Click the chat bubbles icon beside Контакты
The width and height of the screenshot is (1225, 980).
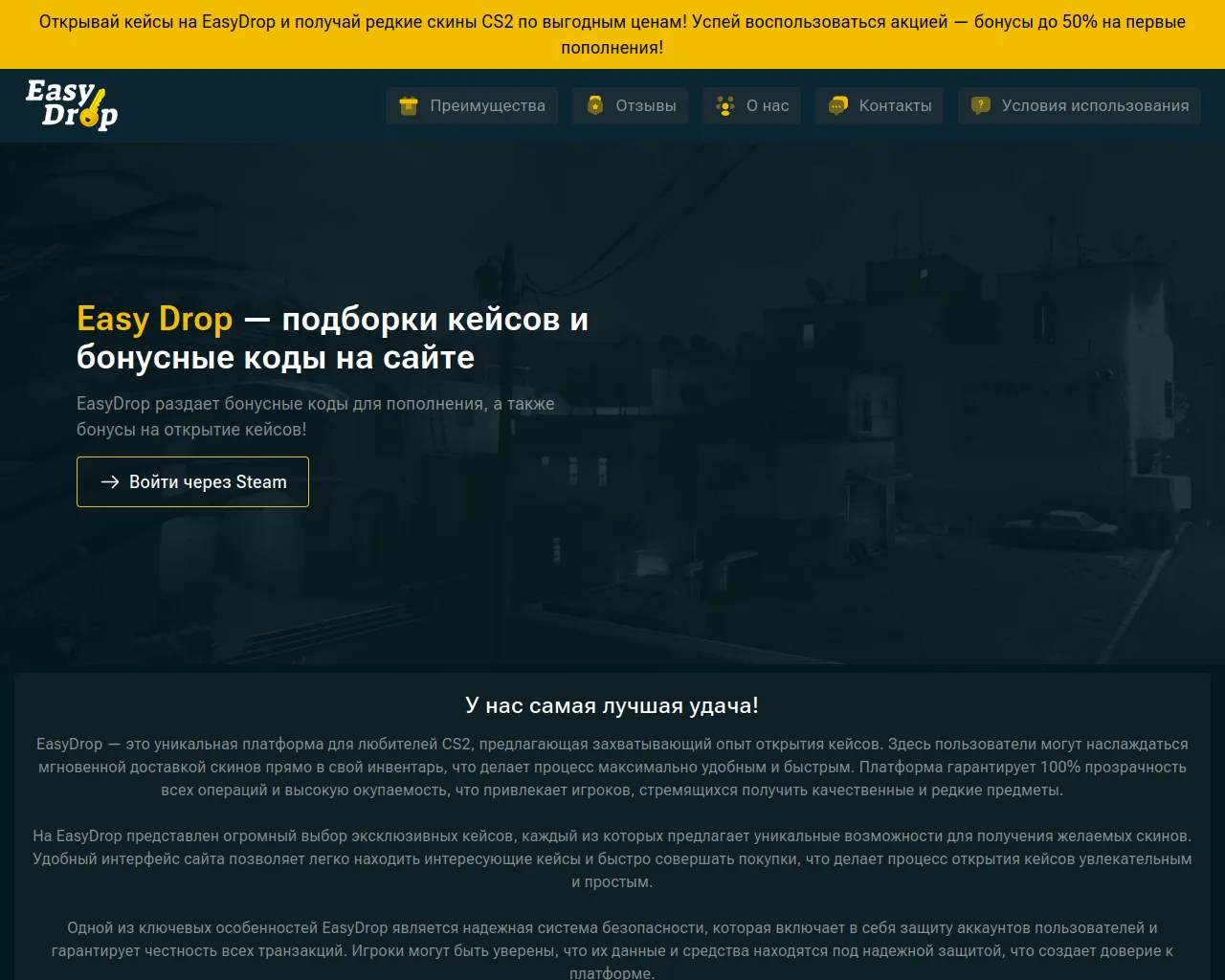click(838, 106)
